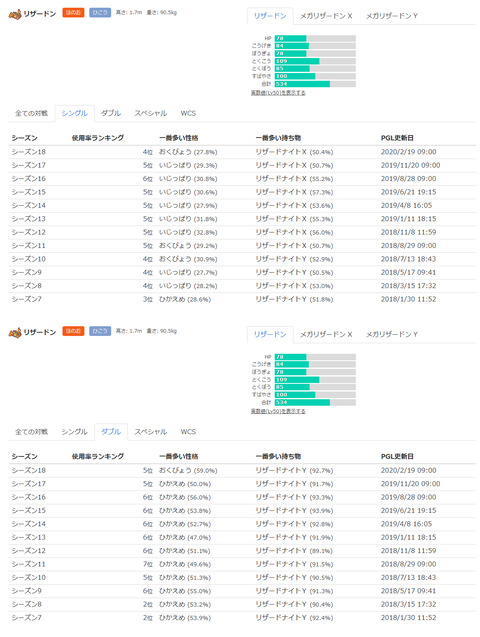Click the リザードナイトY (52.9%) cell
The height and width of the screenshot is (637, 480).
click(x=294, y=259)
